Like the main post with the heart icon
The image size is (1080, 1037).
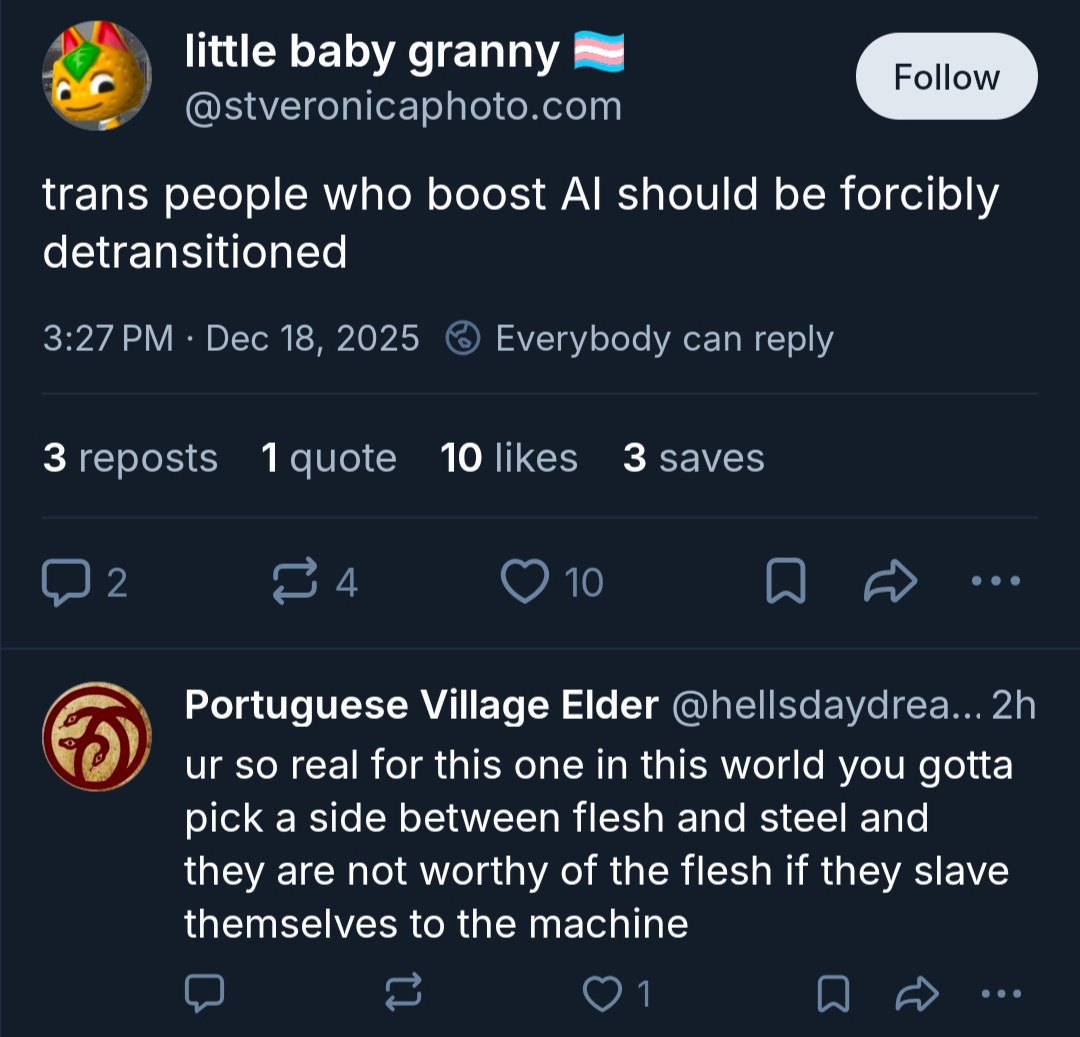[x=525, y=582]
